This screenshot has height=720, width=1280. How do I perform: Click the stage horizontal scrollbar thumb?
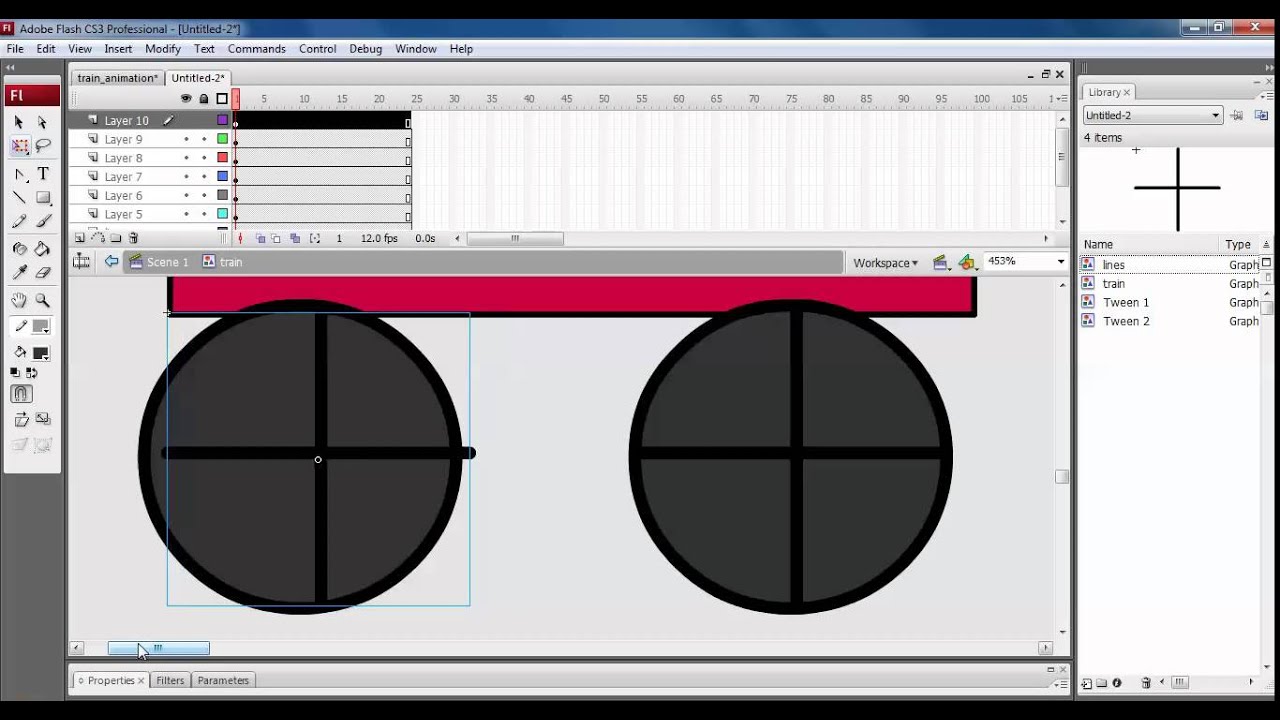(x=159, y=648)
